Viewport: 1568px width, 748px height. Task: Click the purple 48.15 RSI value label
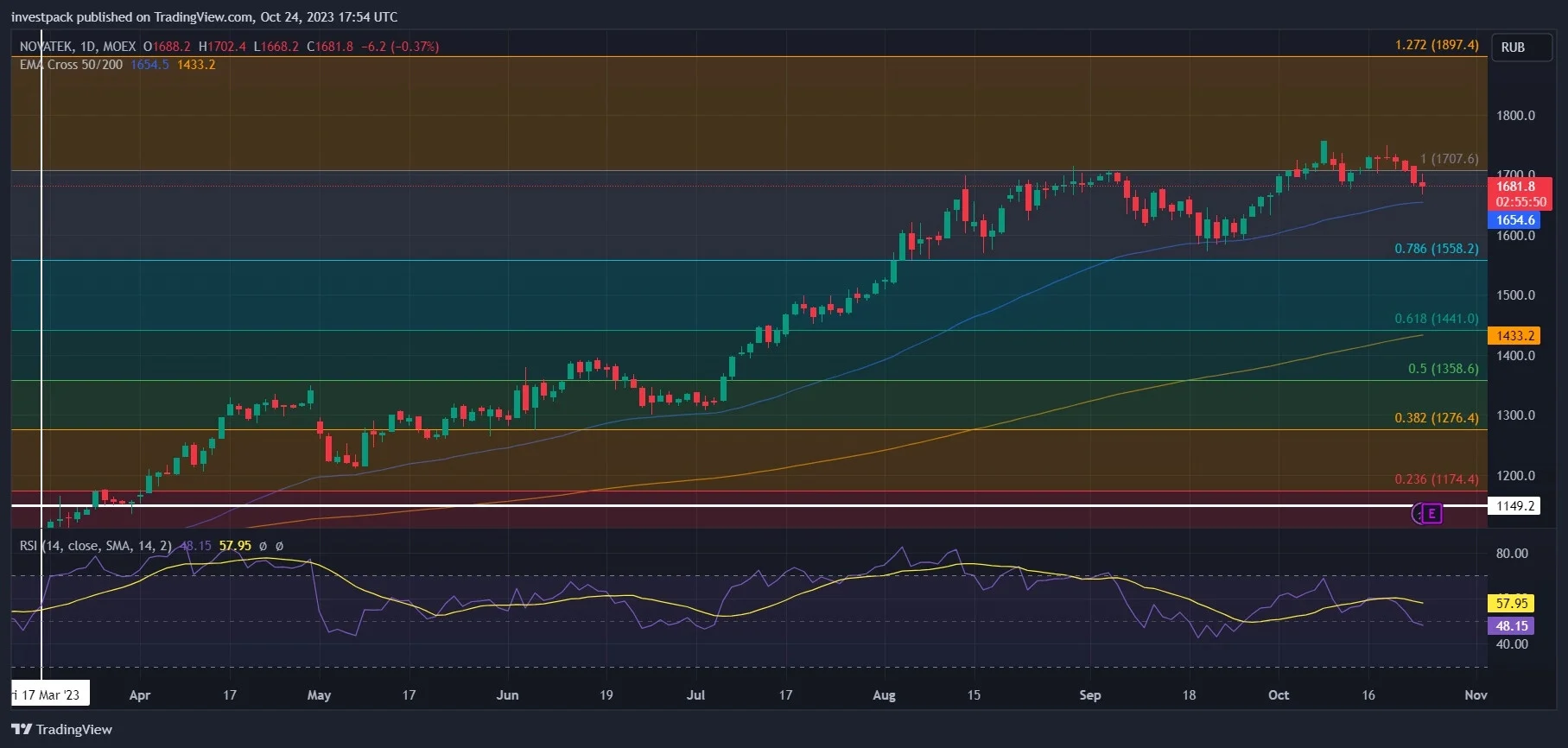point(1511,626)
